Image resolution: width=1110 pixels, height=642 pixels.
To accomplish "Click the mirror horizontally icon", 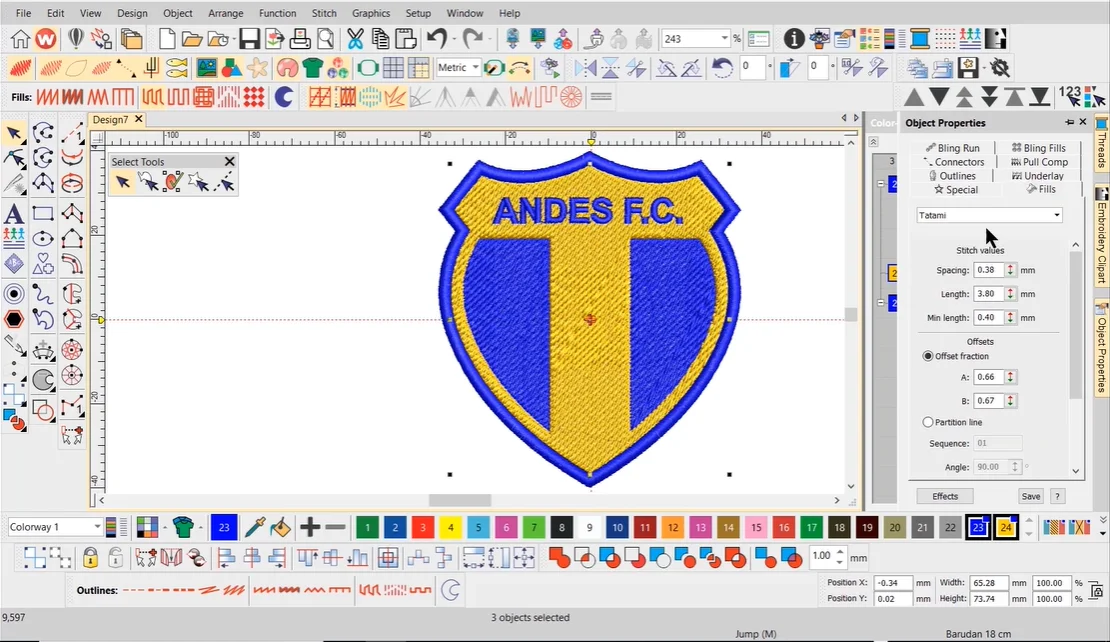I will tap(585, 68).
